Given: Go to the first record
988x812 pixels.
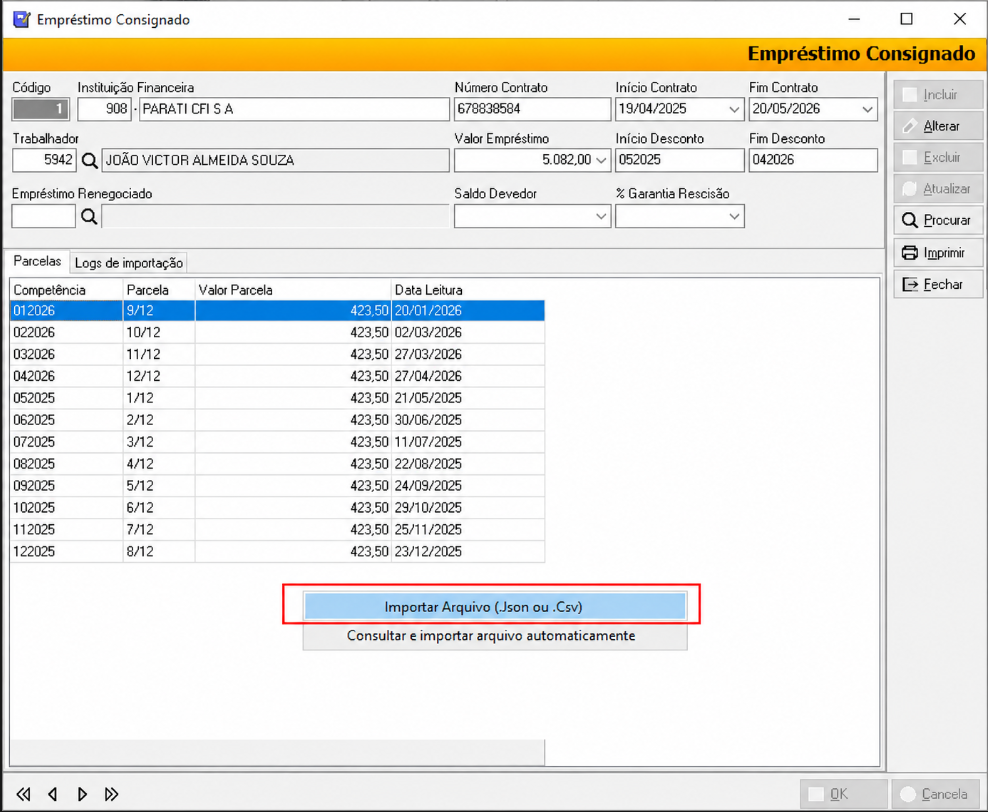Looking at the screenshot, I should click(23, 794).
